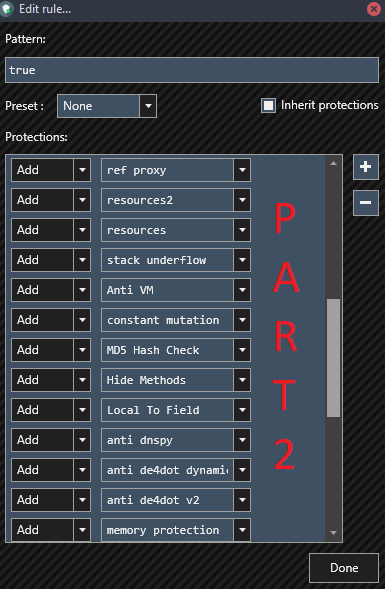Open Add action dropdown beside resources2
385x589 pixels.
click(51, 200)
